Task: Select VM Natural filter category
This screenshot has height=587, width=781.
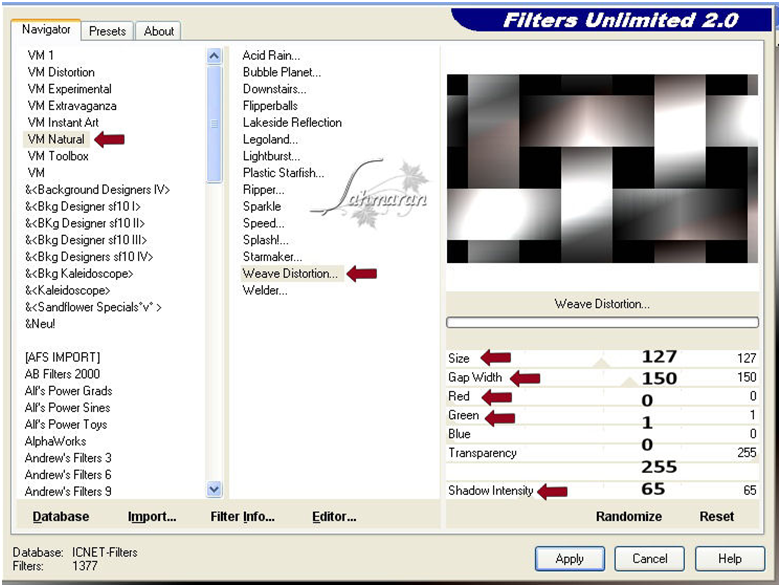Action: [x=56, y=139]
